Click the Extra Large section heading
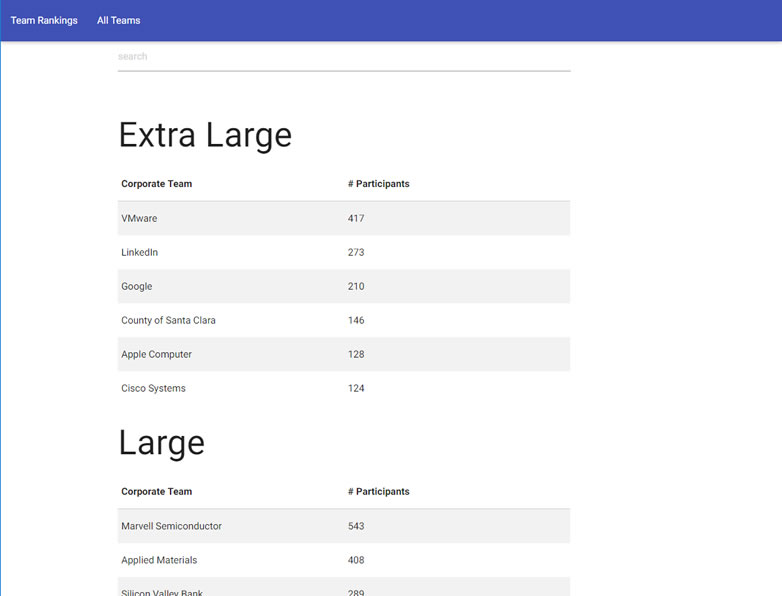This screenshot has width=782, height=596. 205,135
